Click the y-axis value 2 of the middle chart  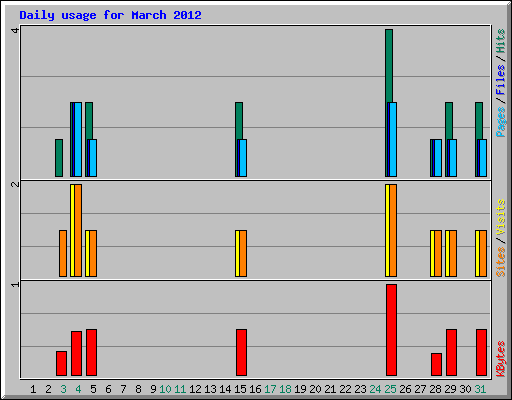(x=15, y=184)
